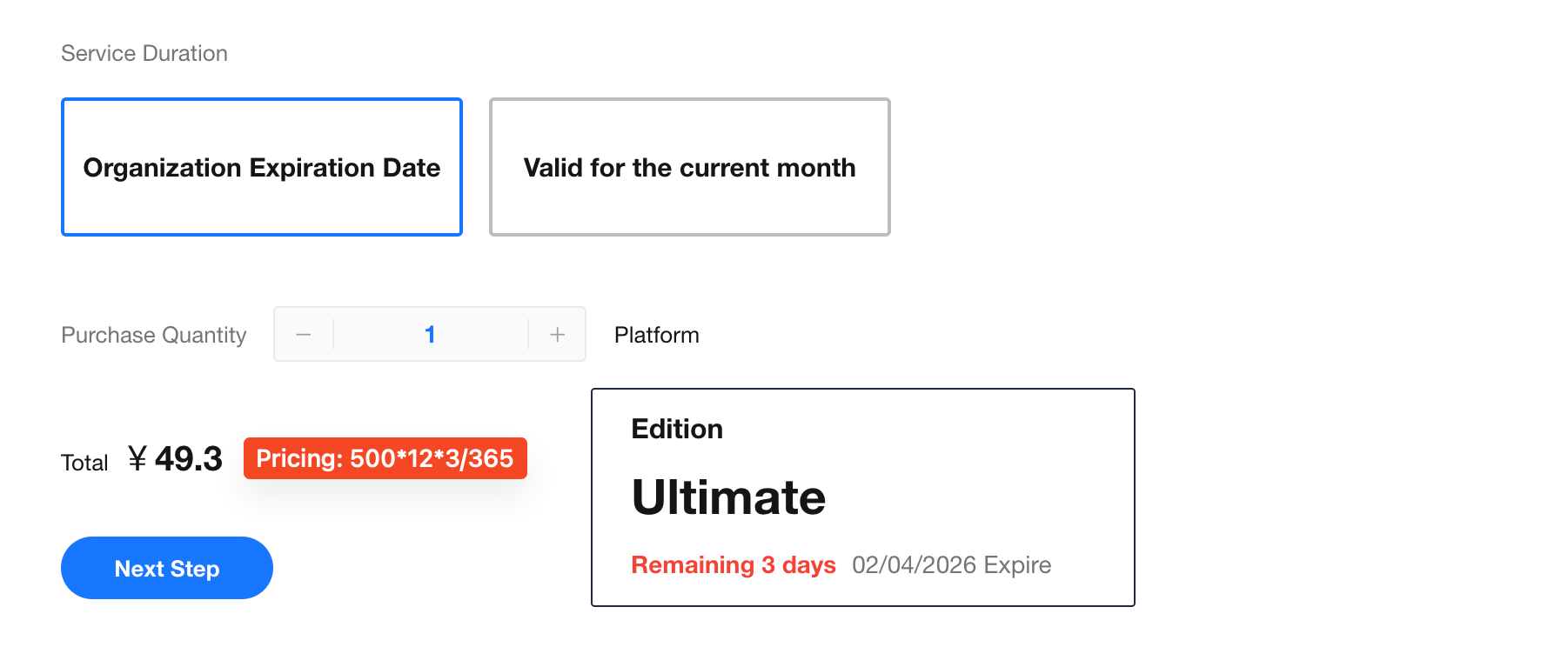The image size is (1568, 647).
Task: Click the Purchase Quantity label
Action: [x=154, y=336]
